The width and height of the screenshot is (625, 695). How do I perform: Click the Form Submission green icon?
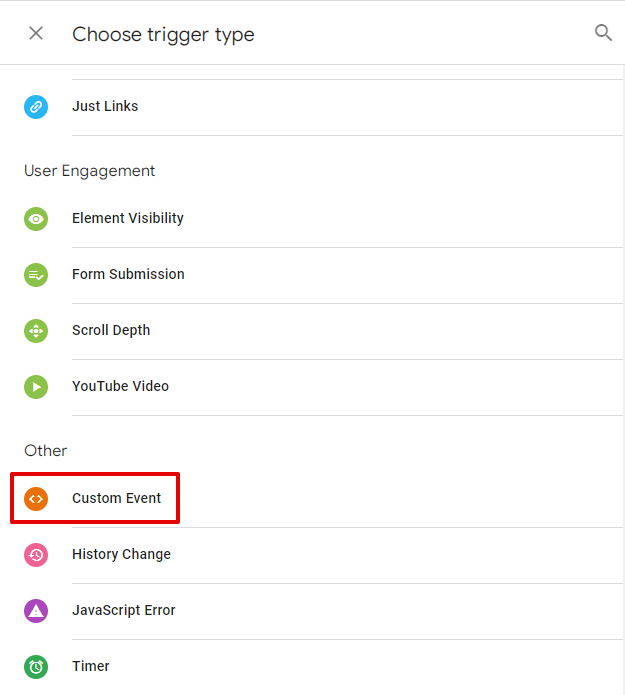pyautogui.click(x=36, y=274)
